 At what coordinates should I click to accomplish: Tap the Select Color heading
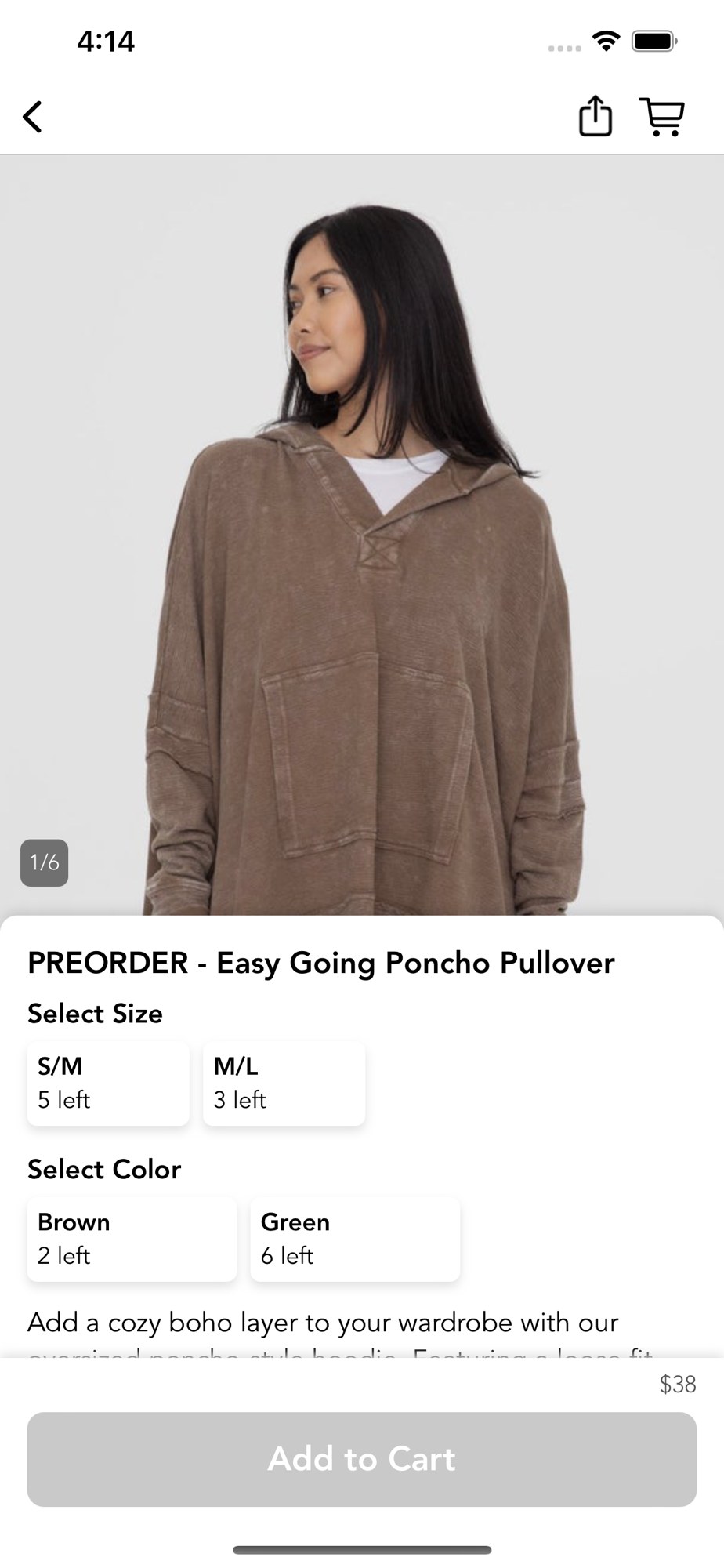(104, 1170)
